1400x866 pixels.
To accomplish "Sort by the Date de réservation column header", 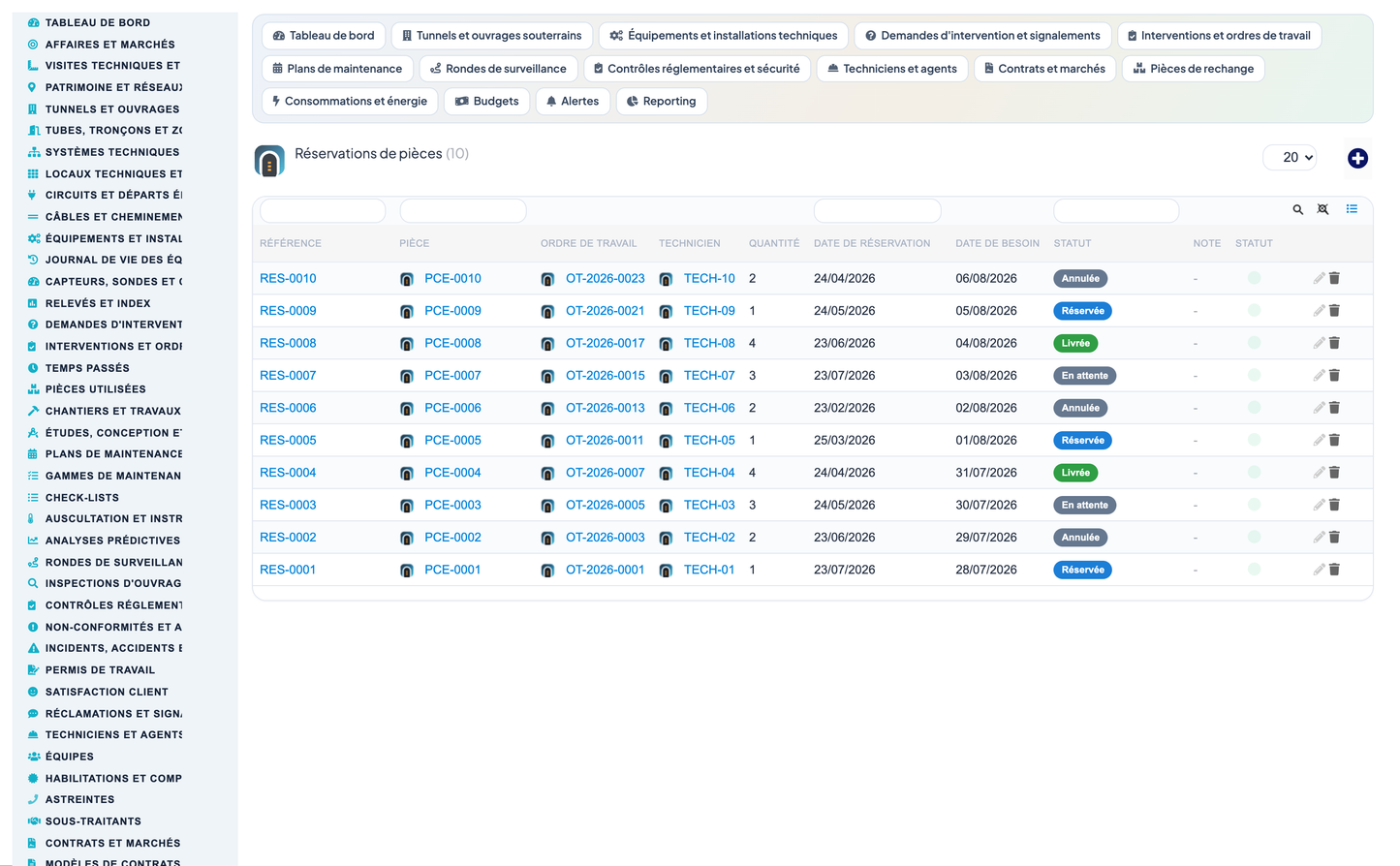I will tap(872, 243).
